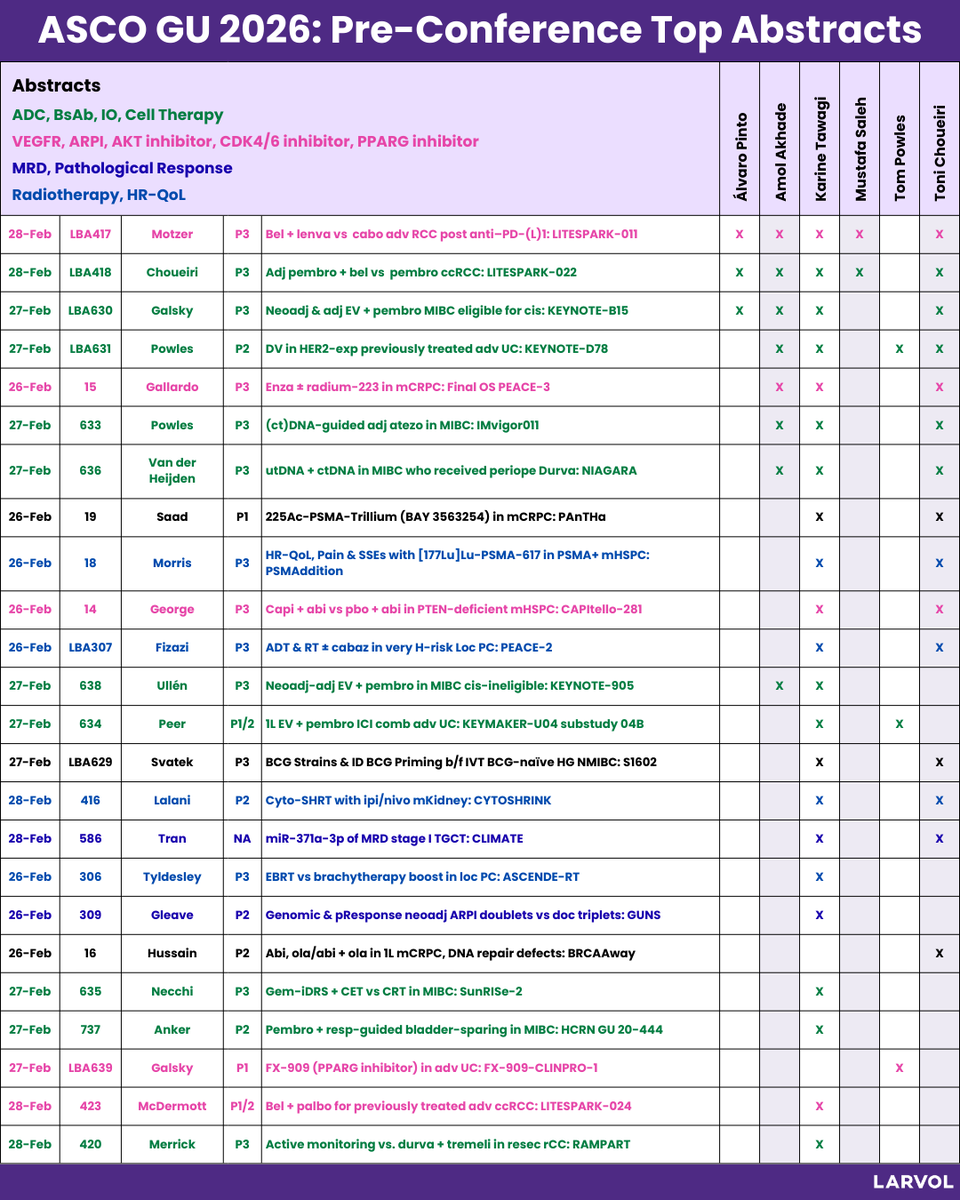Click title ending "CYTOSHRINK"
The image size is (960, 1200).
pos(408,800)
